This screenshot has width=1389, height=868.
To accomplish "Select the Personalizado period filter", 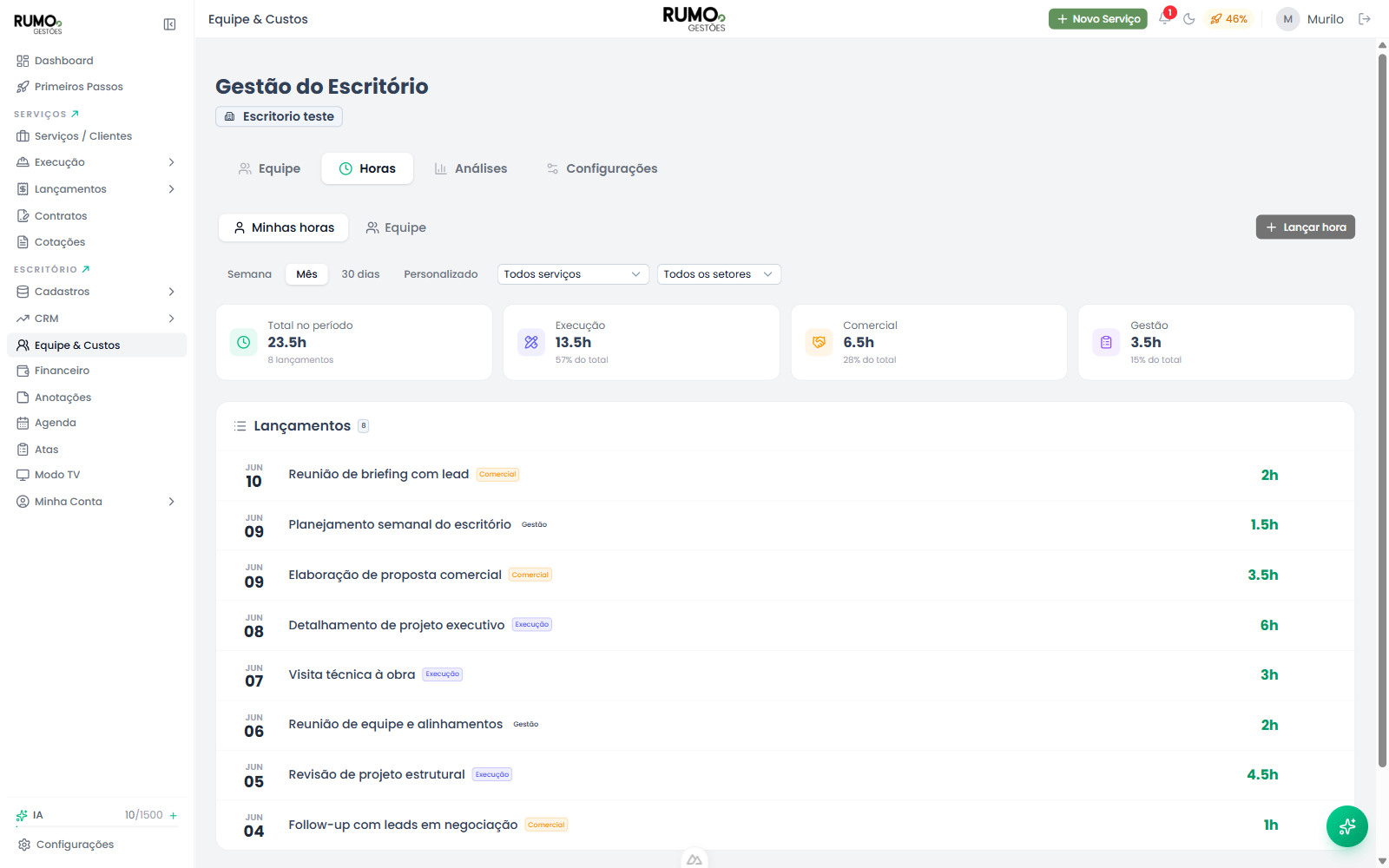I will pyautogui.click(x=441, y=274).
